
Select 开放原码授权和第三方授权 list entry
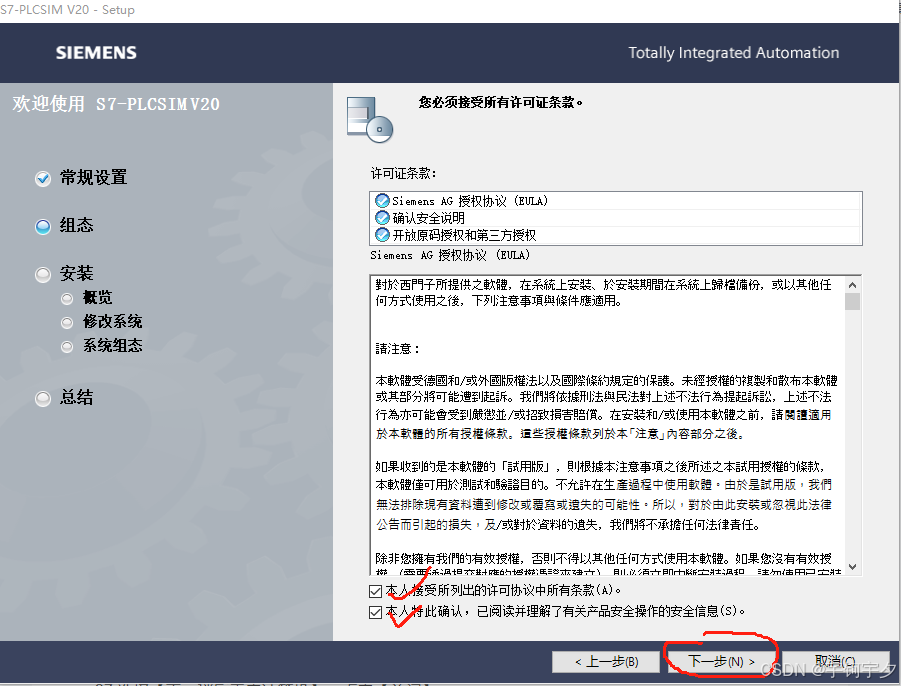click(x=615, y=234)
